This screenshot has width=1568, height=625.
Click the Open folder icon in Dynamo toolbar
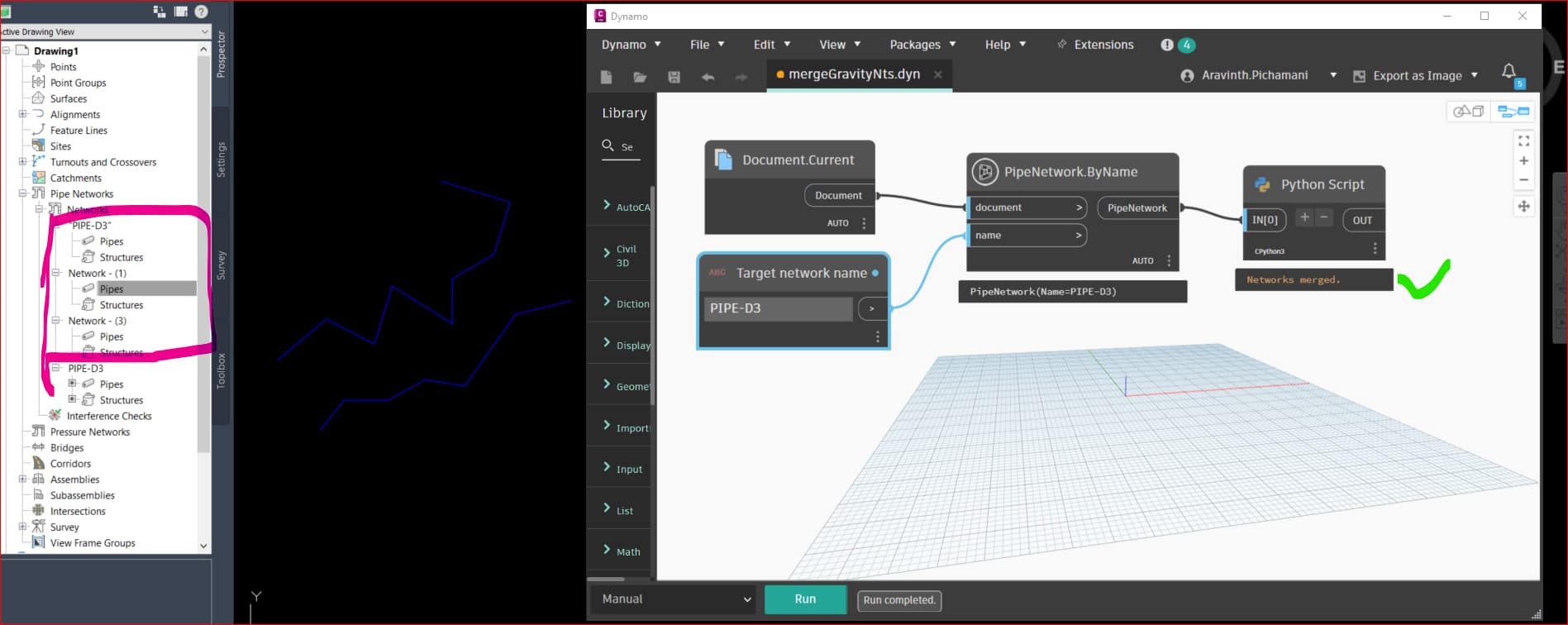pyautogui.click(x=640, y=77)
